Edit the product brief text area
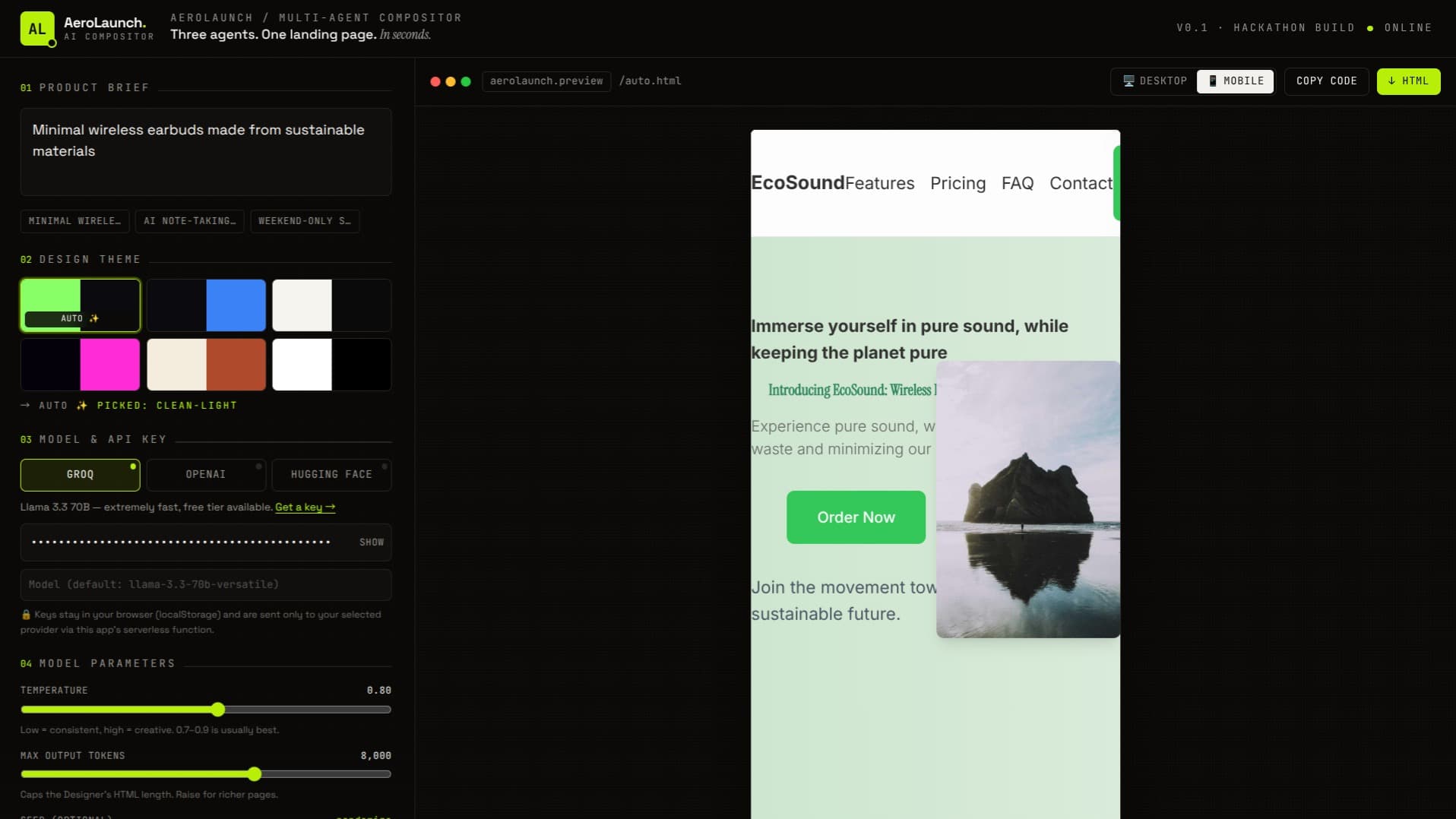This screenshot has width=1456, height=819. (x=206, y=152)
